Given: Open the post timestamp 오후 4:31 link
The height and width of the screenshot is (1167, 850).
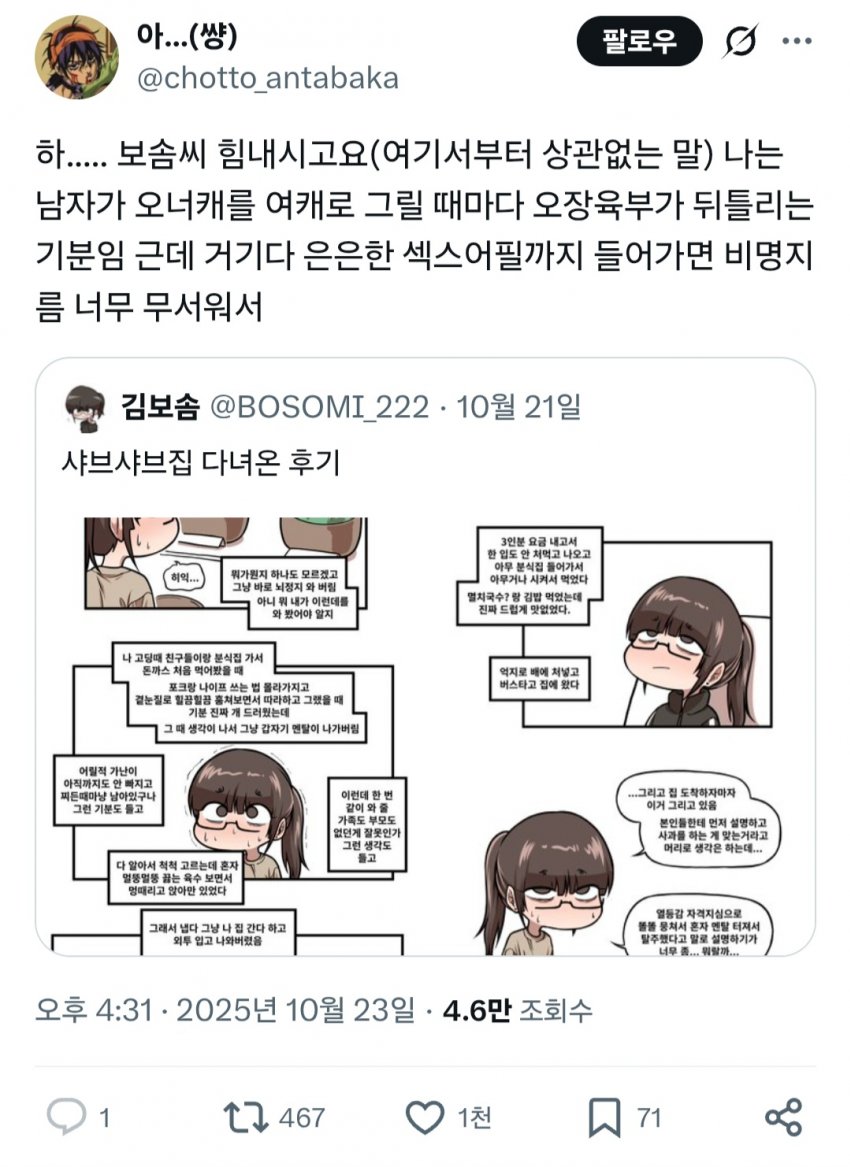Looking at the screenshot, I should [x=94, y=1010].
